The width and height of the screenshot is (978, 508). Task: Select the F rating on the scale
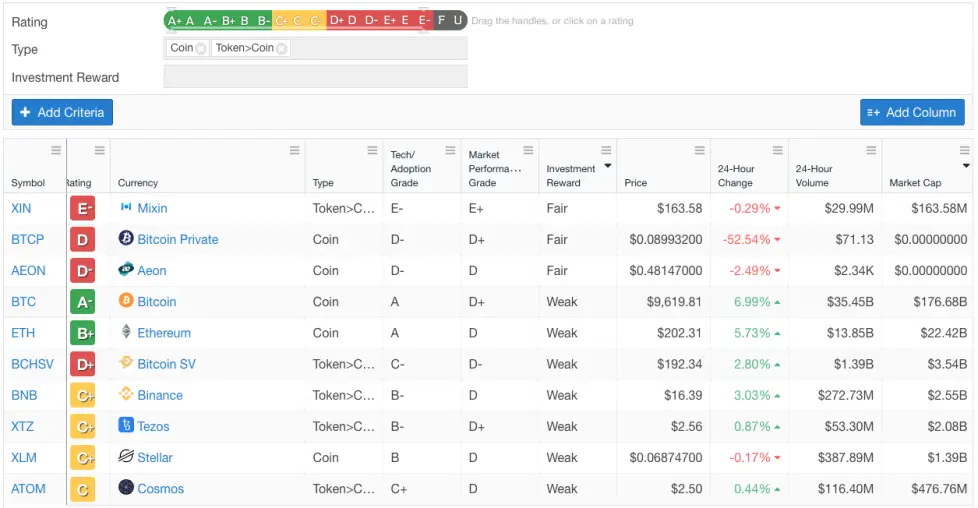click(x=442, y=21)
